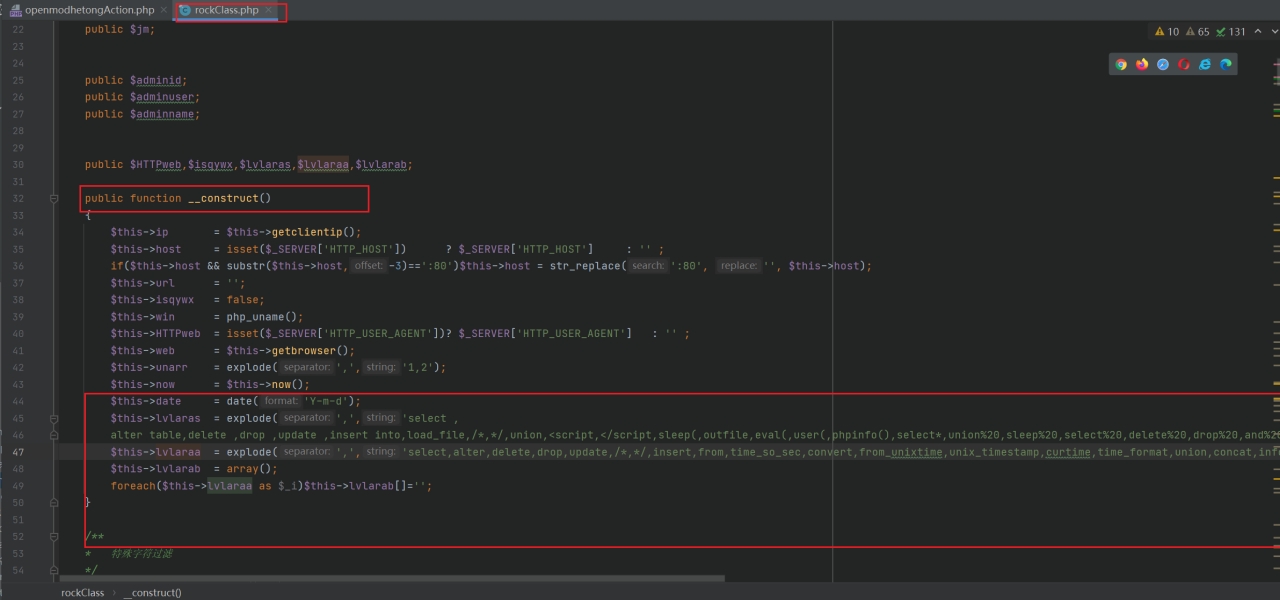Click line number 32 in gutter
Viewport: 1280px width, 600px height.
19,199
